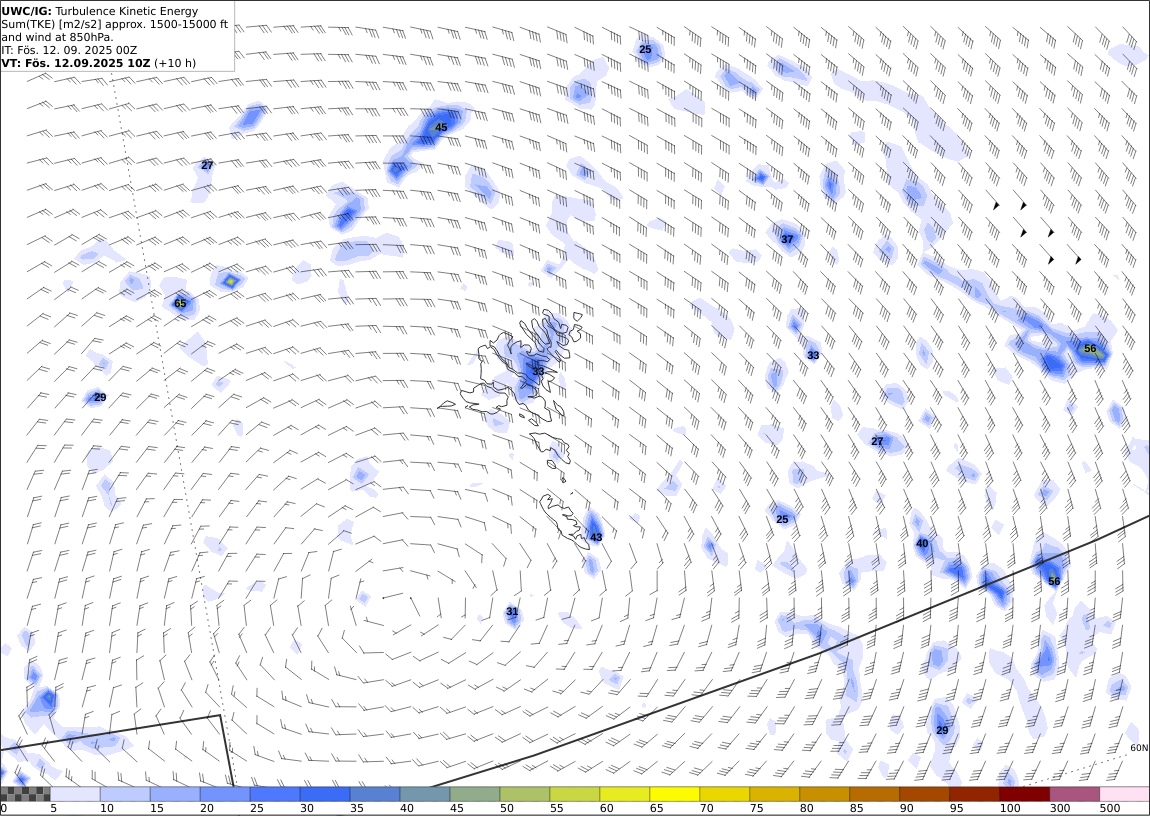Click the yellow TKE hotspot near the 65 label
The height and width of the screenshot is (816, 1150).
230,281
